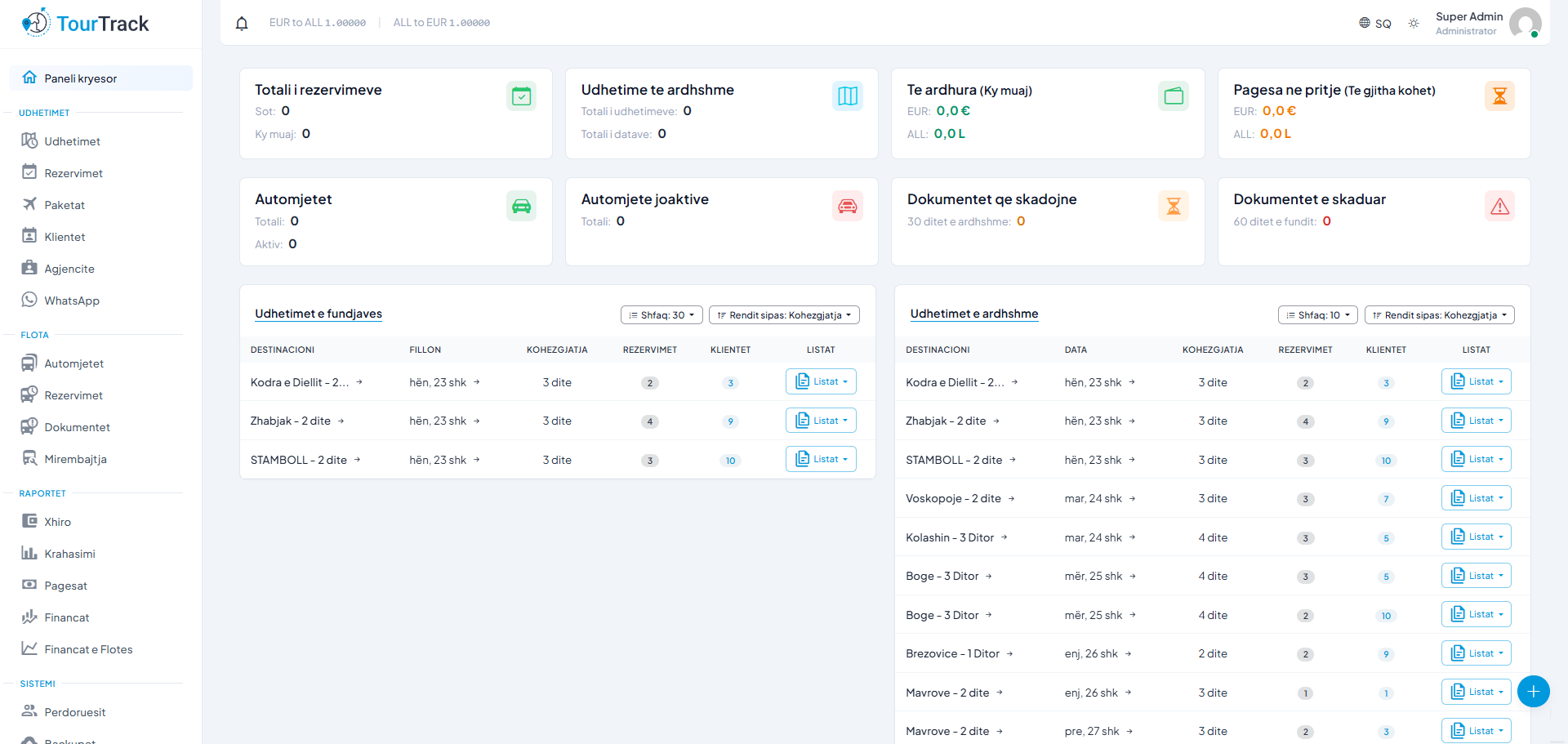Screen dimensions: 1568x744
Task: Open the notifications bell
Action: (x=241, y=23)
